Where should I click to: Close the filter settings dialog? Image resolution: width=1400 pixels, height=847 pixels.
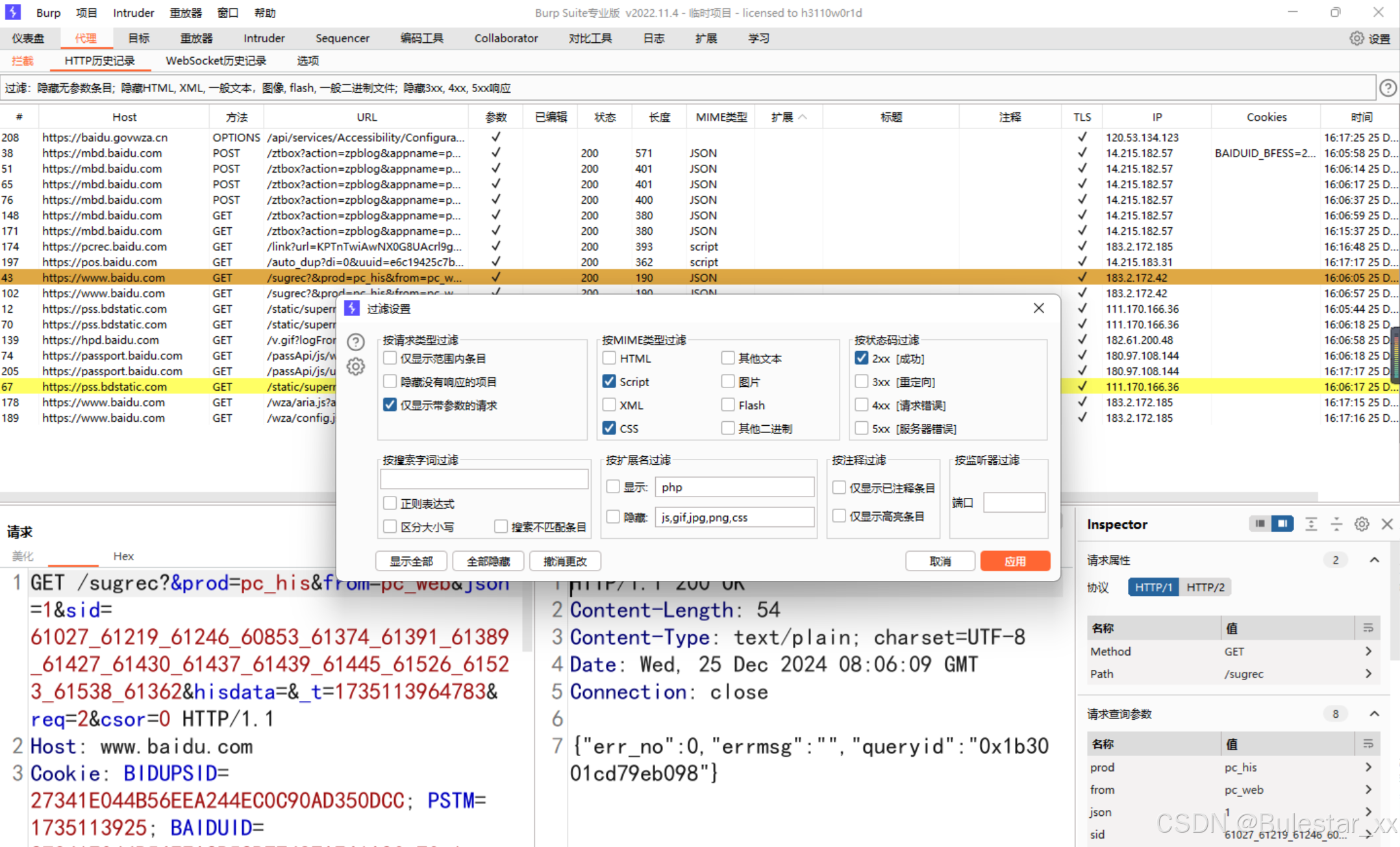[1039, 308]
